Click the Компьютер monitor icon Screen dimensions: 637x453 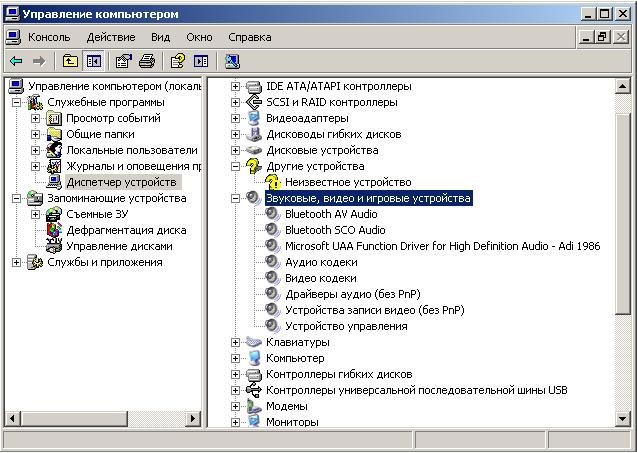click(x=254, y=358)
